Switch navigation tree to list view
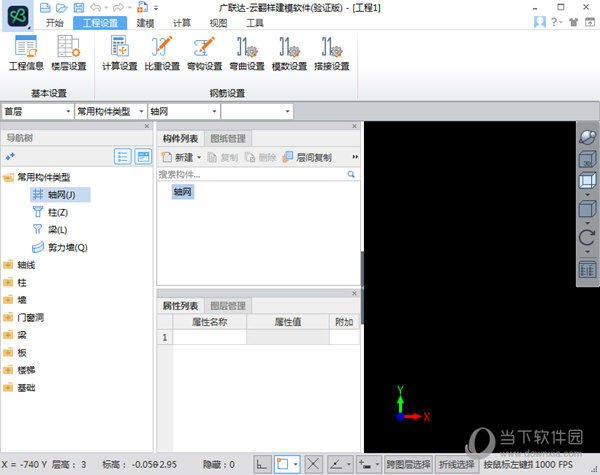Screen dimensions: 600x475 pyautogui.click(x=123, y=157)
